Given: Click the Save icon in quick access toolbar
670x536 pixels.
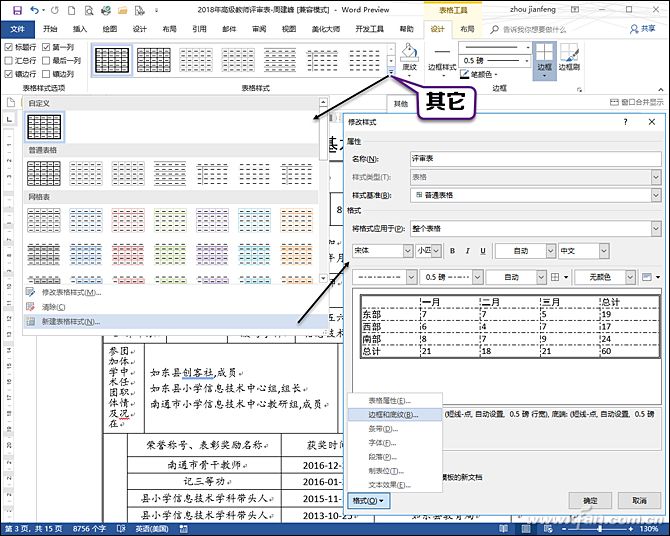Looking at the screenshot, I should [17, 10].
